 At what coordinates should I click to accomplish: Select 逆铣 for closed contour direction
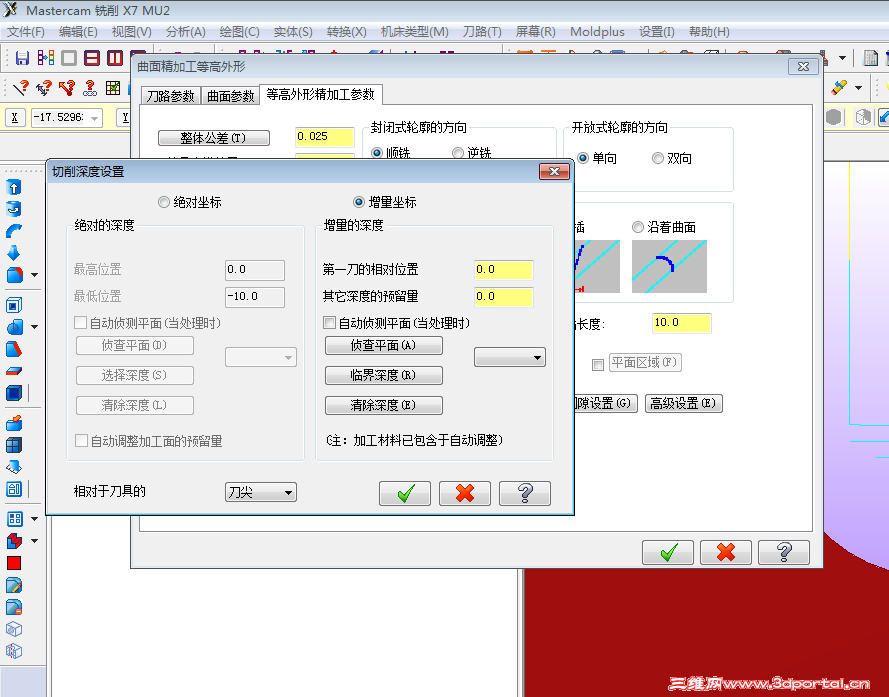[x=458, y=153]
